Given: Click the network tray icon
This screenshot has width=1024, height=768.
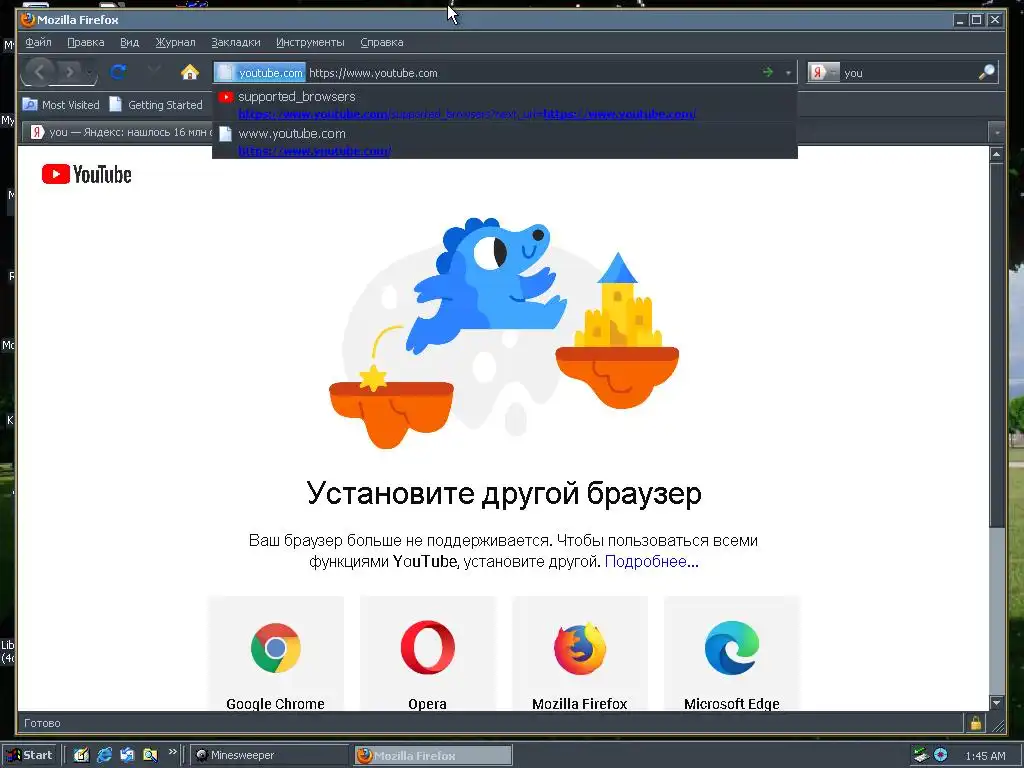Looking at the screenshot, I should (x=920, y=755).
